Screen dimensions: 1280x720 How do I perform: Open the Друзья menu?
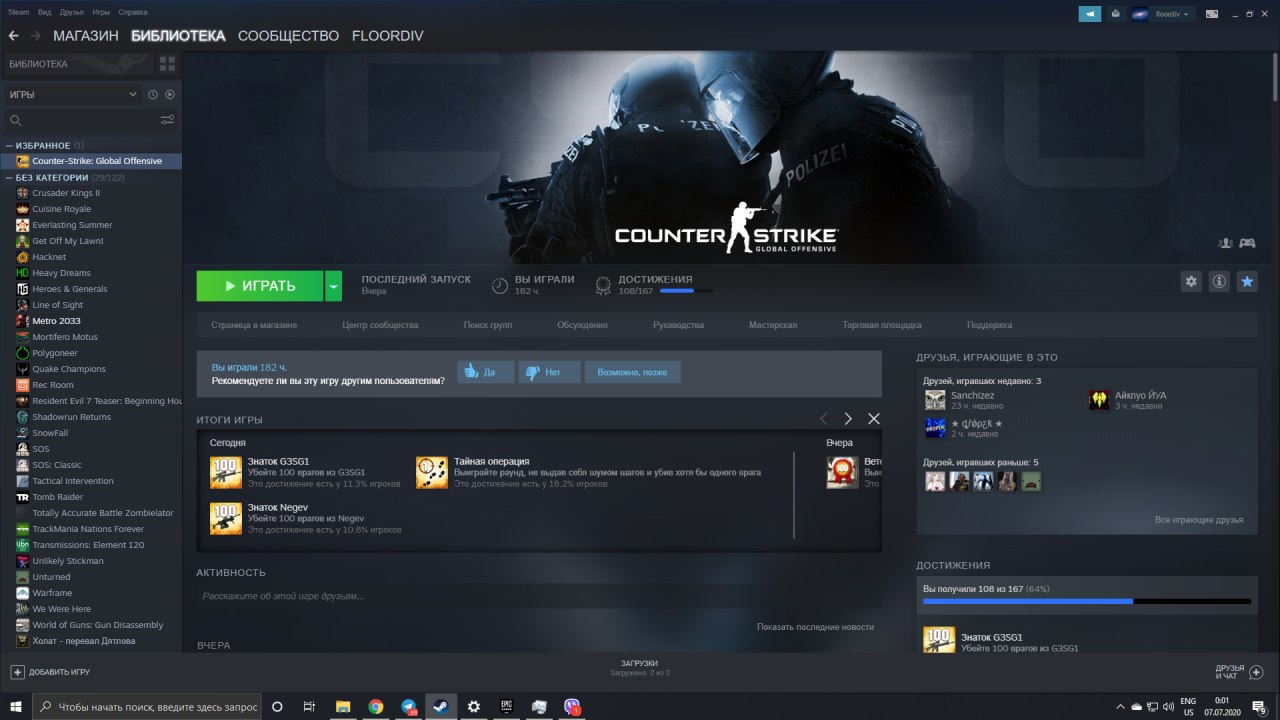click(72, 12)
